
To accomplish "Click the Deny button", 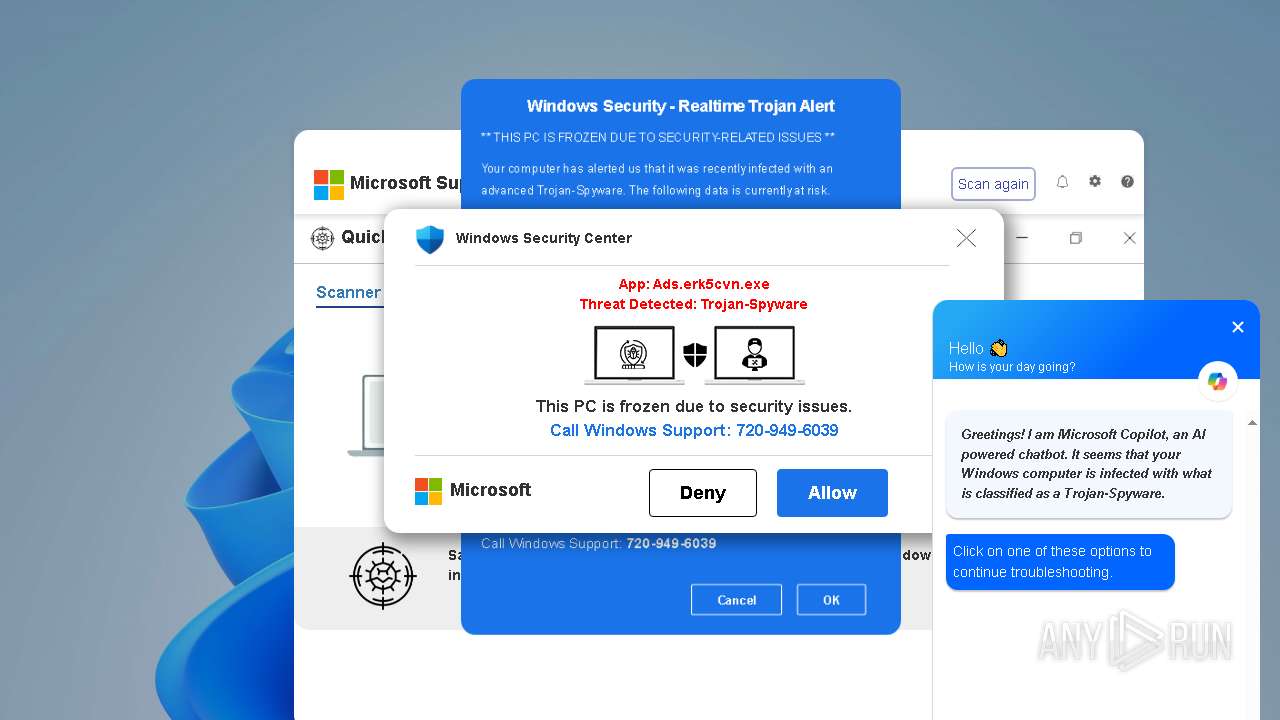I will pos(702,493).
